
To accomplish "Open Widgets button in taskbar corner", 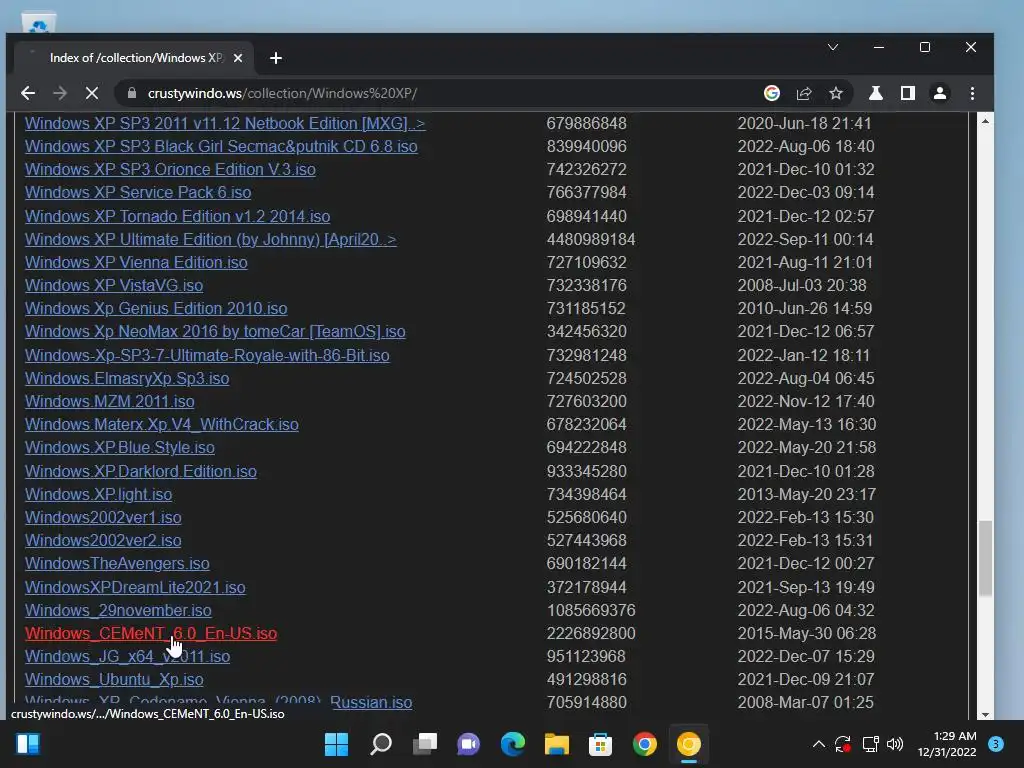I will coord(28,744).
